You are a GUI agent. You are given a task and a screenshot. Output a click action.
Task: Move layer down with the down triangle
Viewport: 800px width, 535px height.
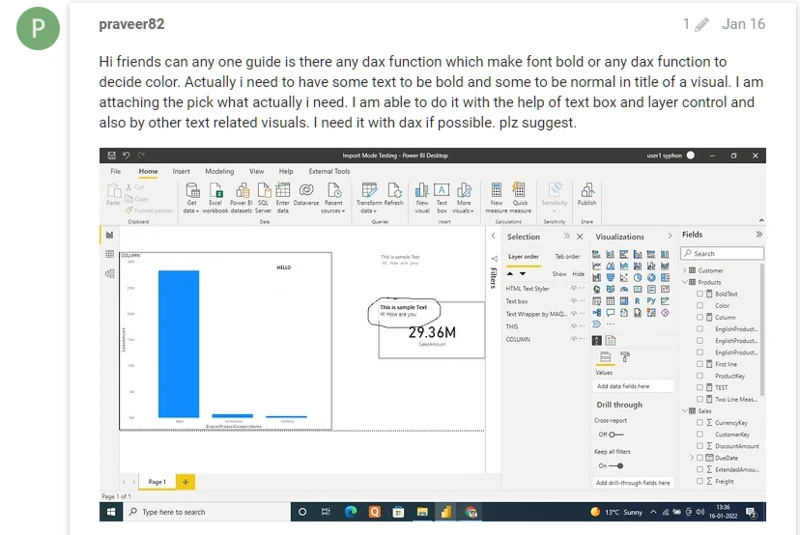pos(522,274)
